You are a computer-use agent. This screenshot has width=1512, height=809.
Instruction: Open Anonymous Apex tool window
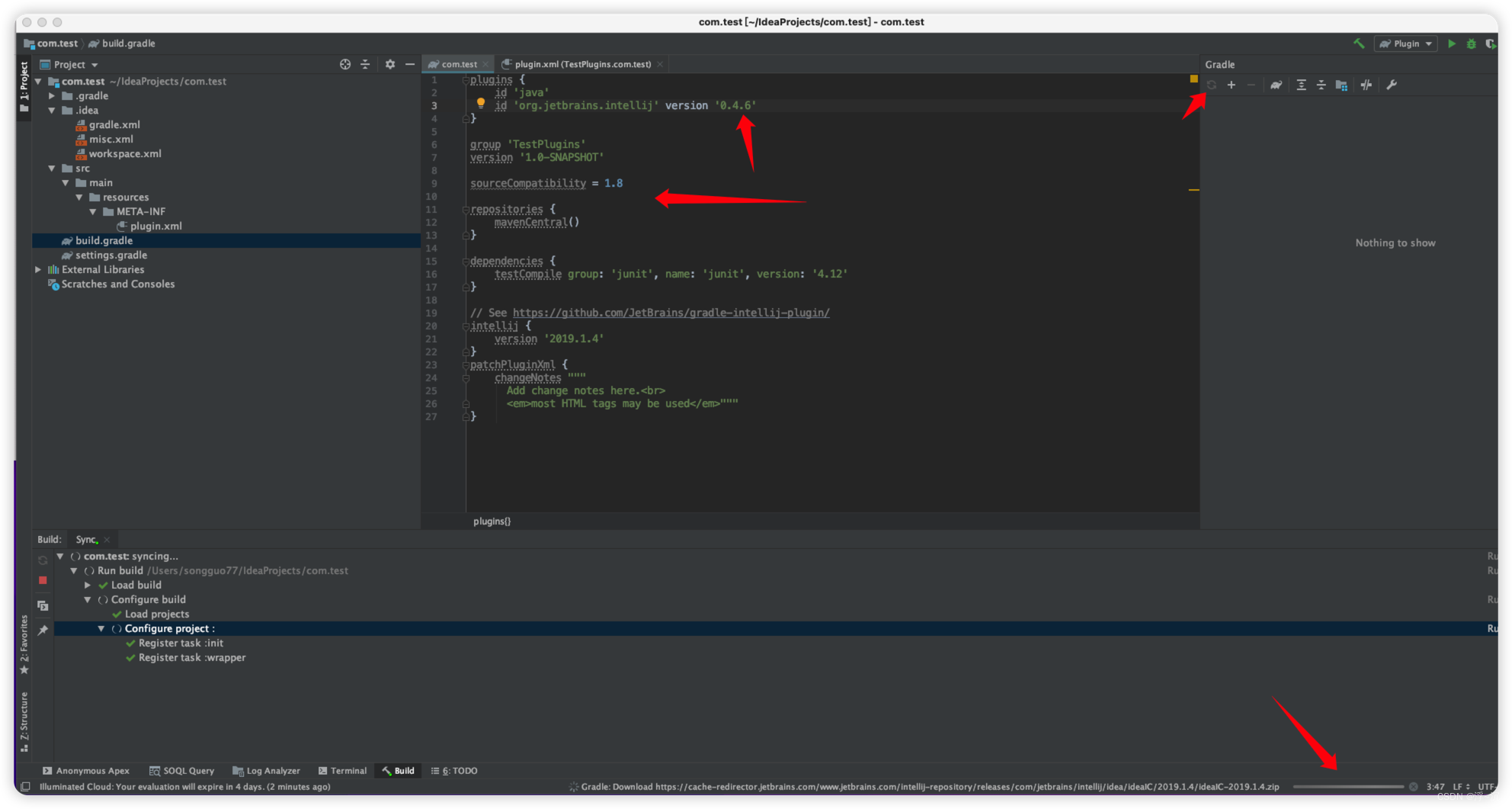click(85, 770)
